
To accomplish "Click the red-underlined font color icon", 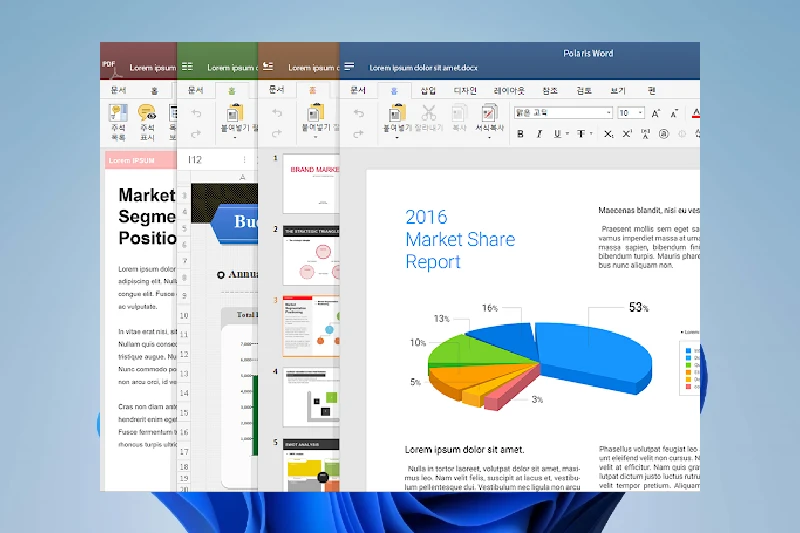I will tap(696, 113).
